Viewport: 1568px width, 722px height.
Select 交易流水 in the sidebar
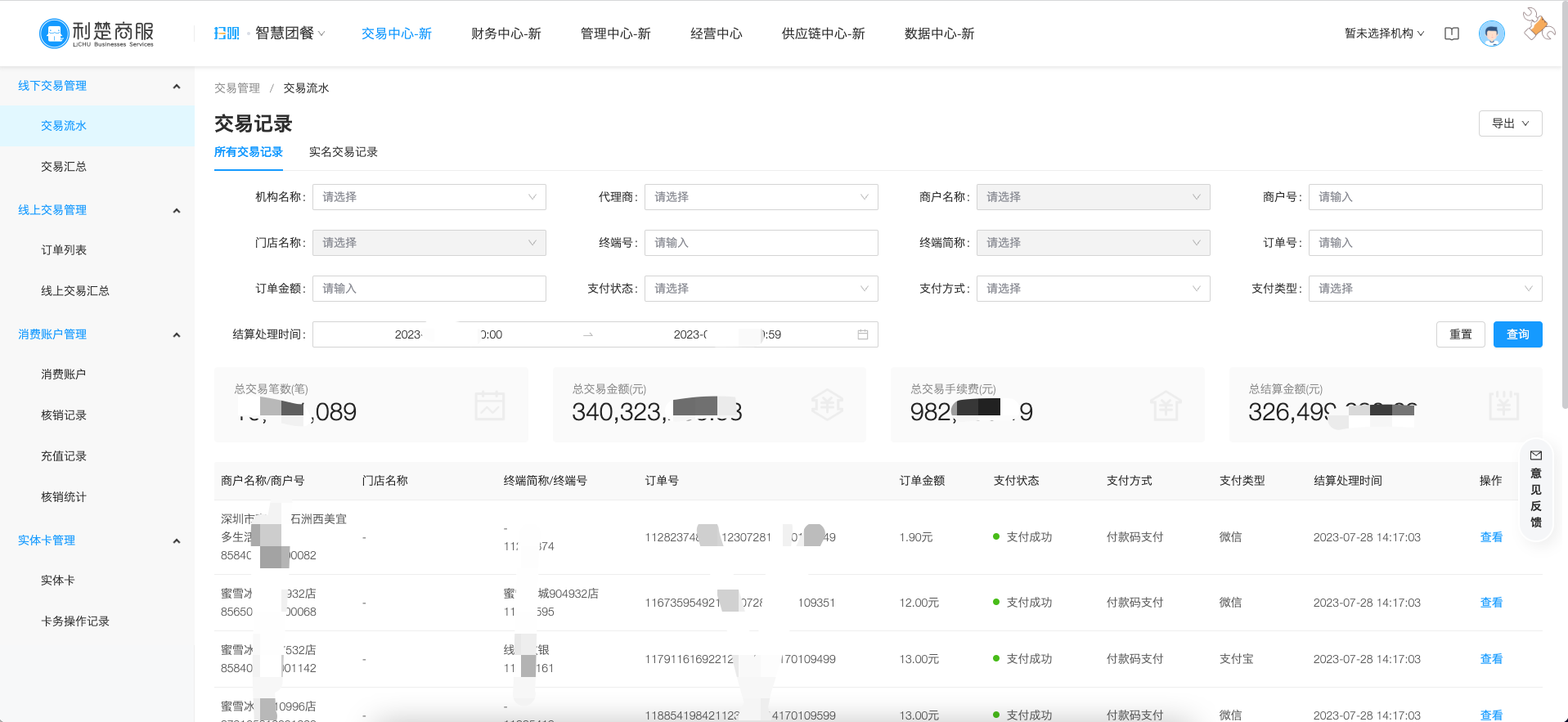[97, 126]
